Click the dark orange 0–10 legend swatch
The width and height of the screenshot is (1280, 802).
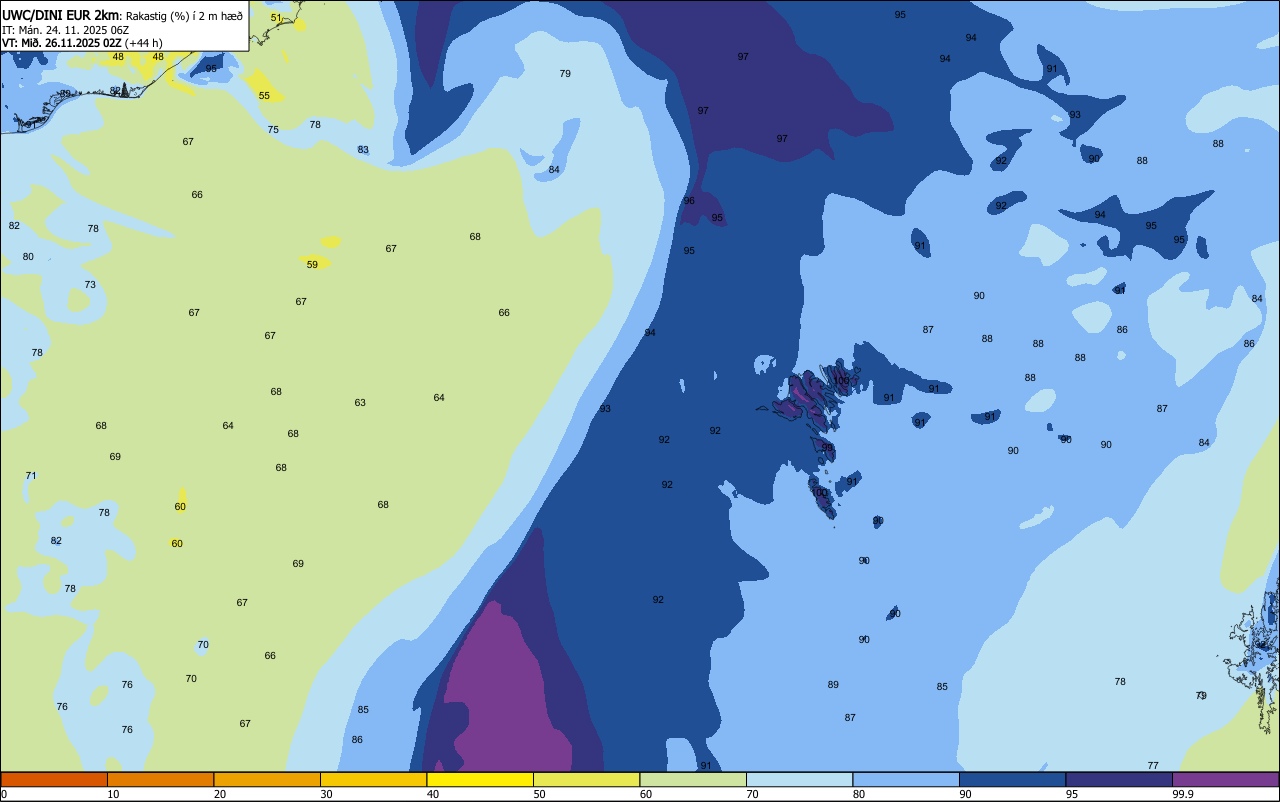coord(54,779)
